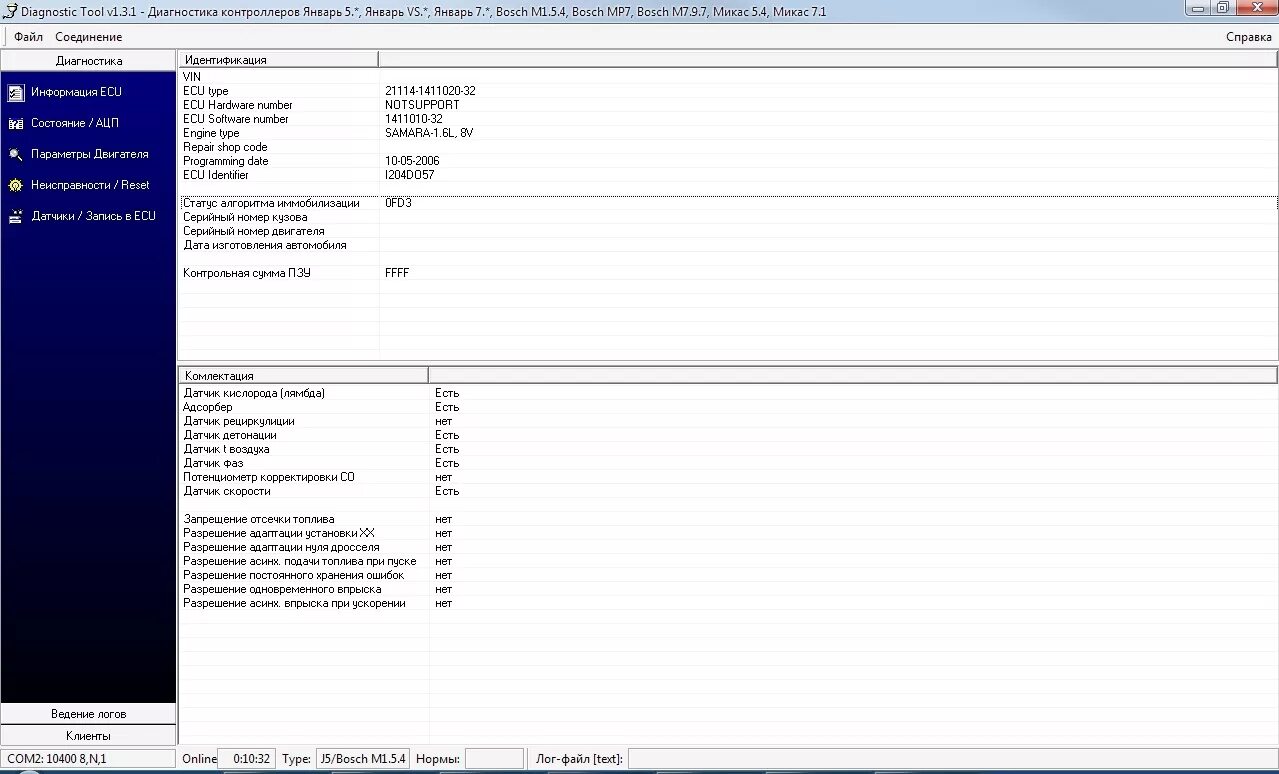This screenshot has width=1279, height=774.
Task: Select Запрещение отсечки топлива row
Action: 728,519
